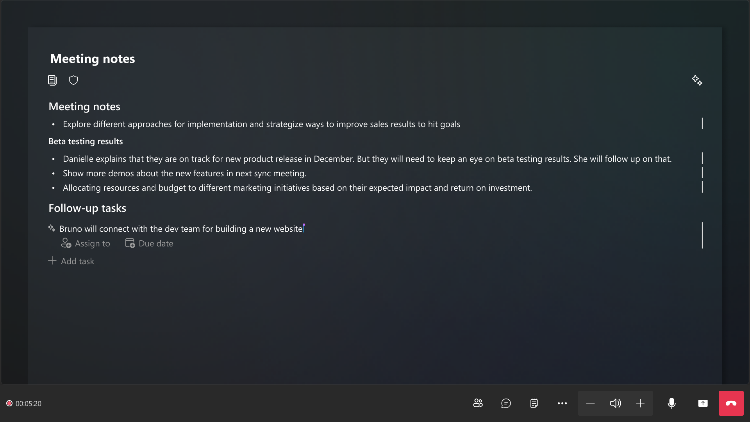Toggle the share screen button

coord(703,403)
